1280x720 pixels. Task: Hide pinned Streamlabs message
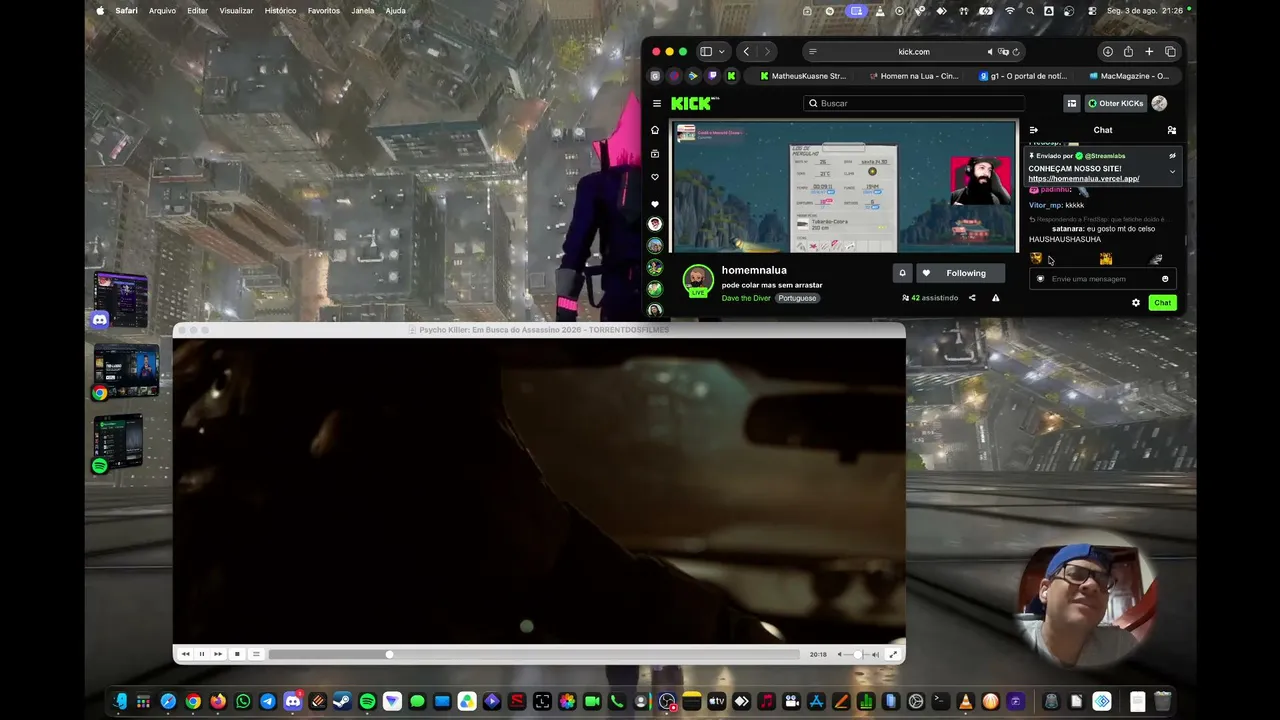pos(1172,156)
